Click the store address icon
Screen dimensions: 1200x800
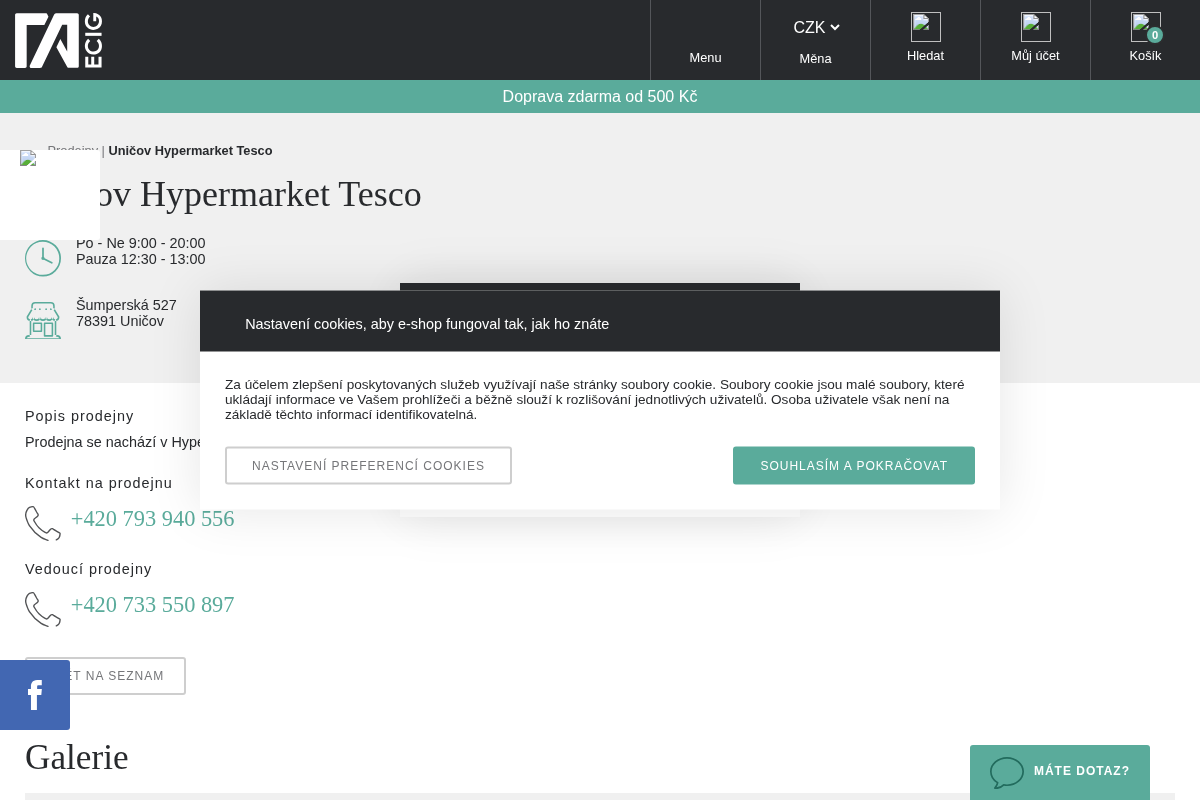[x=43, y=320]
